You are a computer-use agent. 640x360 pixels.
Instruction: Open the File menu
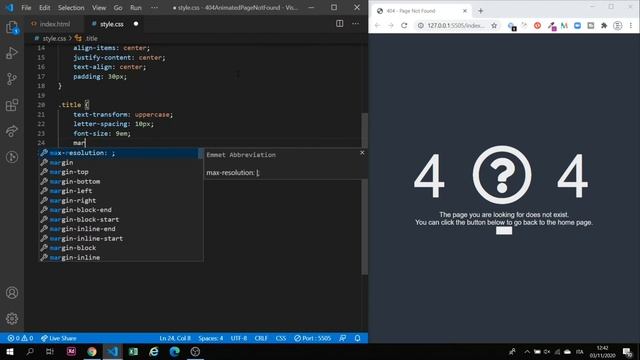[26, 8]
